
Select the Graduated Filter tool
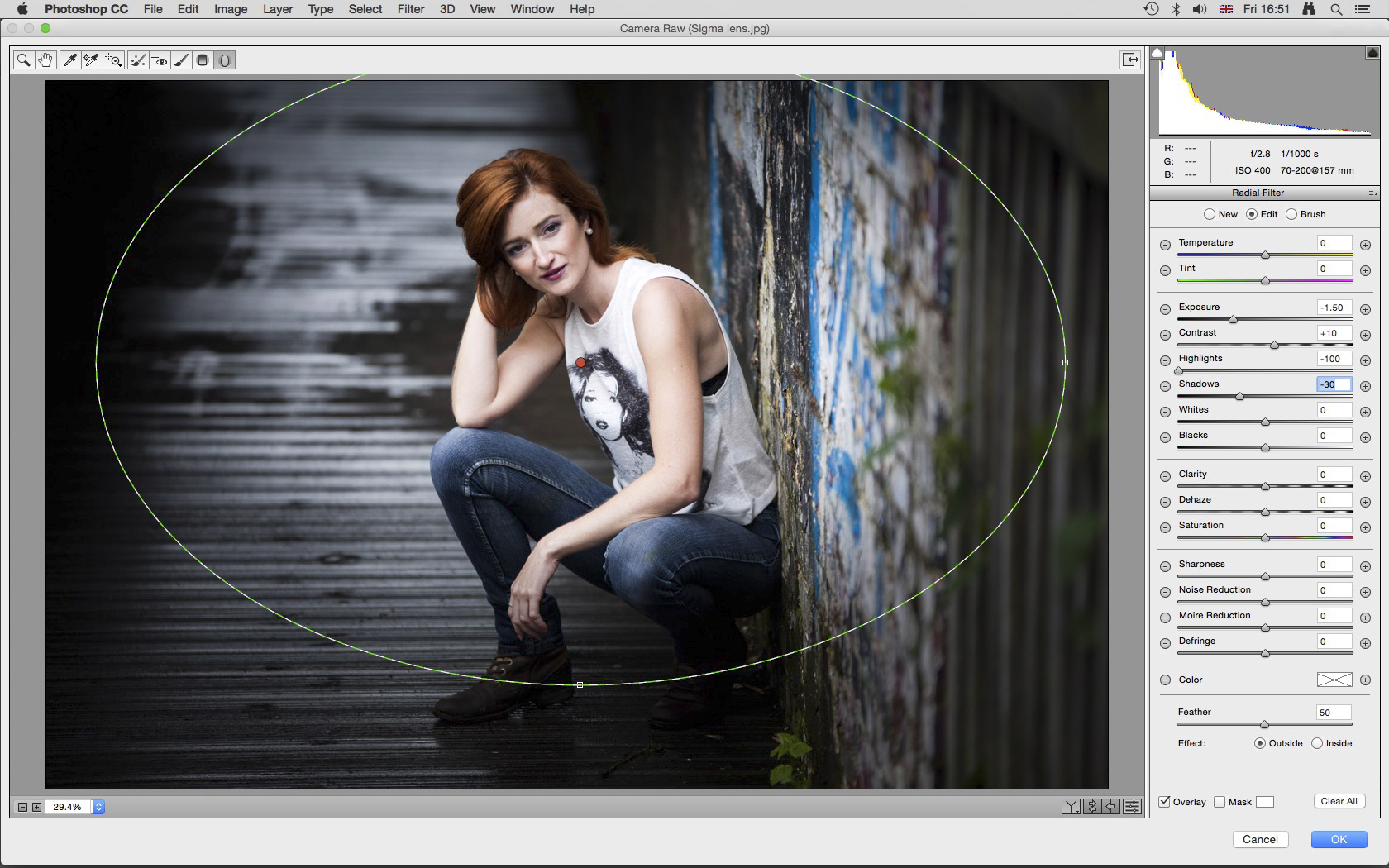[x=203, y=60]
